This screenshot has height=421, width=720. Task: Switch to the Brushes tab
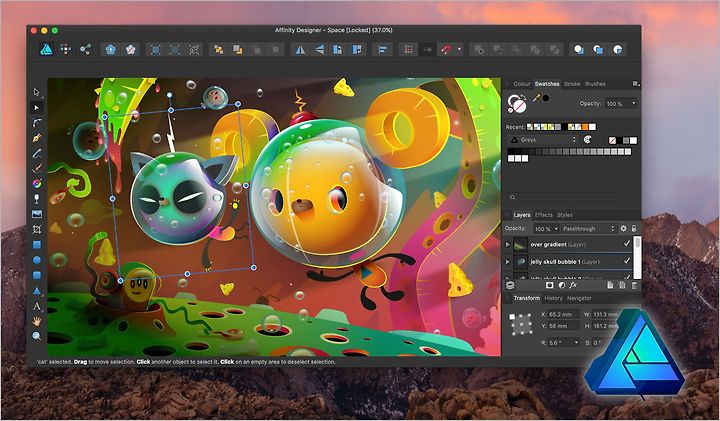click(595, 84)
